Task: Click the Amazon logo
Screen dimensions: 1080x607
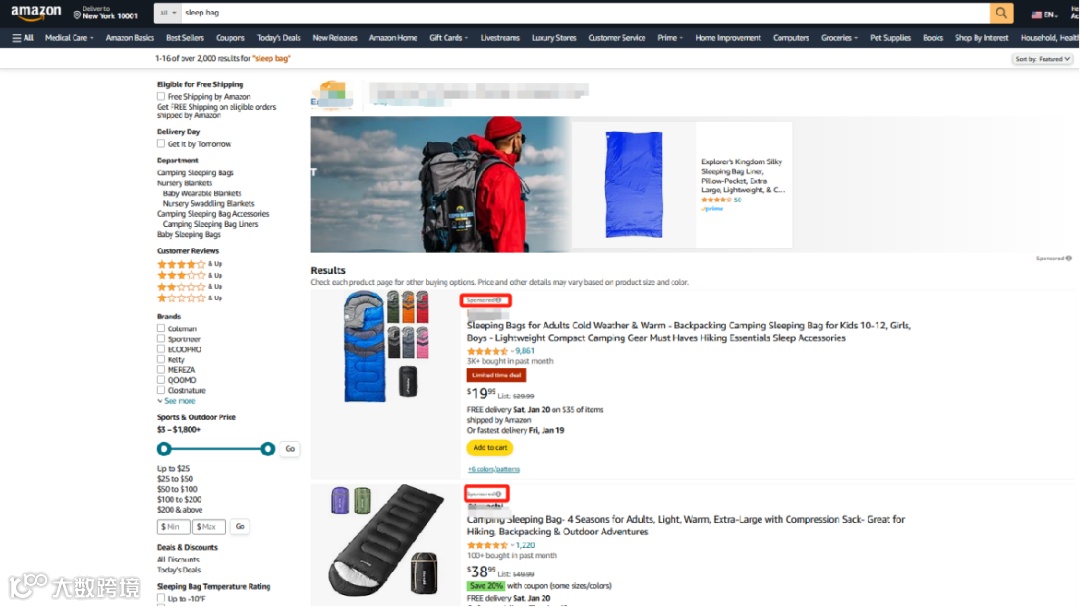Action: (36, 12)
